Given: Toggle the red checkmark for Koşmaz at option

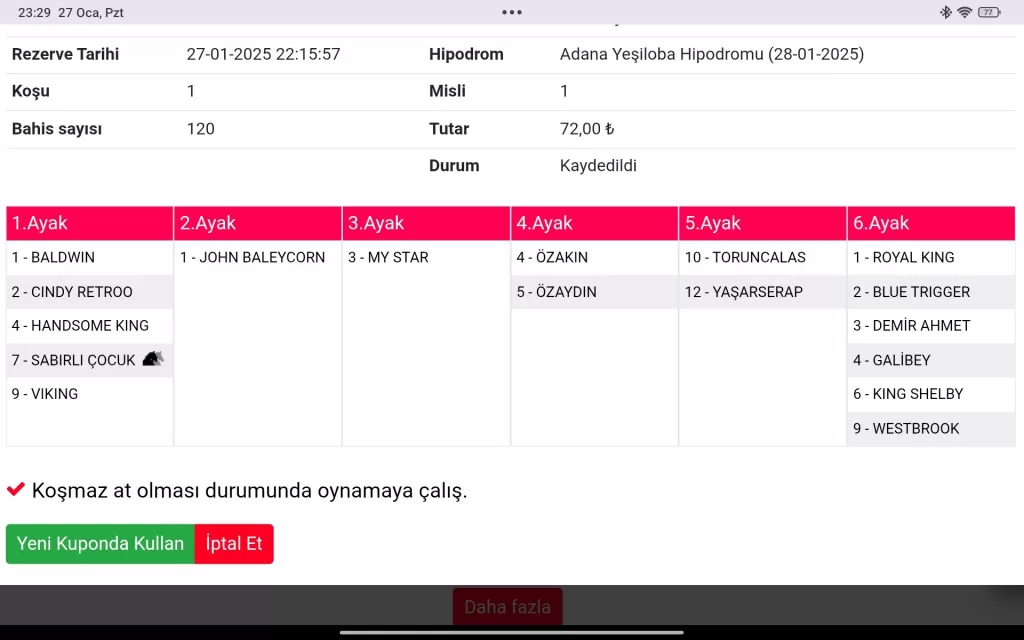Looking at the screenshot, I should pos(16,490).
